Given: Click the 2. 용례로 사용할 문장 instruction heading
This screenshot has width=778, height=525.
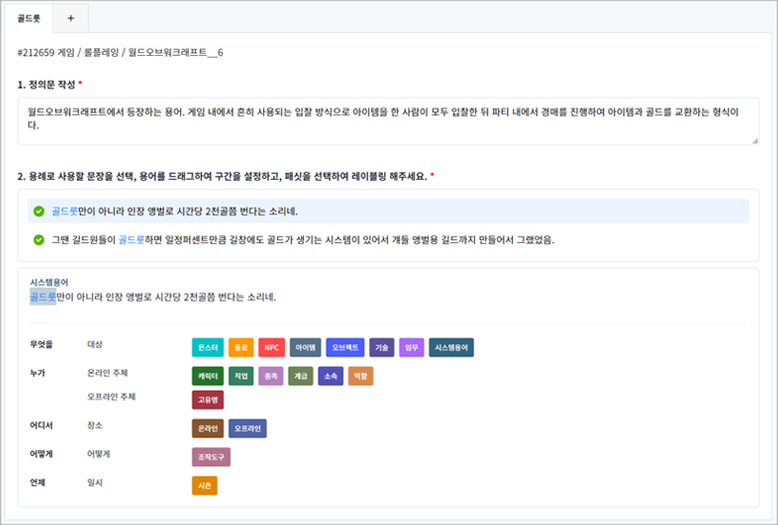Looking at the screenshot, I should pyautogui.click(x=222, y=176).
